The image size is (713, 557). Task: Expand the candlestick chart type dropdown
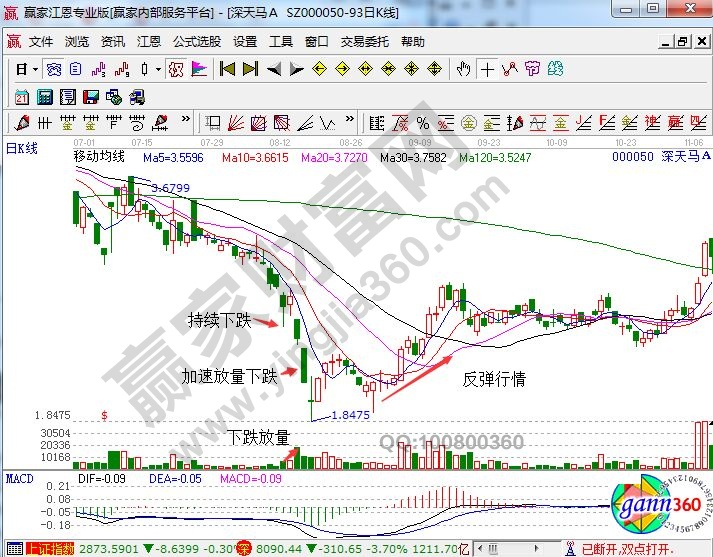tap(157, 69)
